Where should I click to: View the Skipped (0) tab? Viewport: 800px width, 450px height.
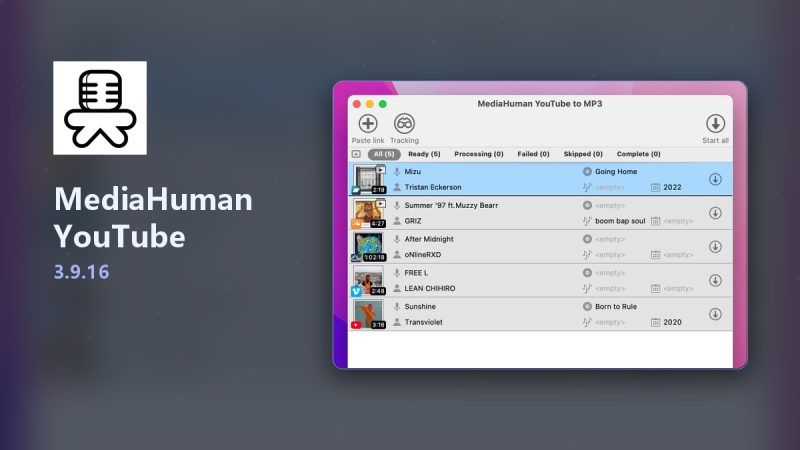pyautogui.click(x=583, y=154)
